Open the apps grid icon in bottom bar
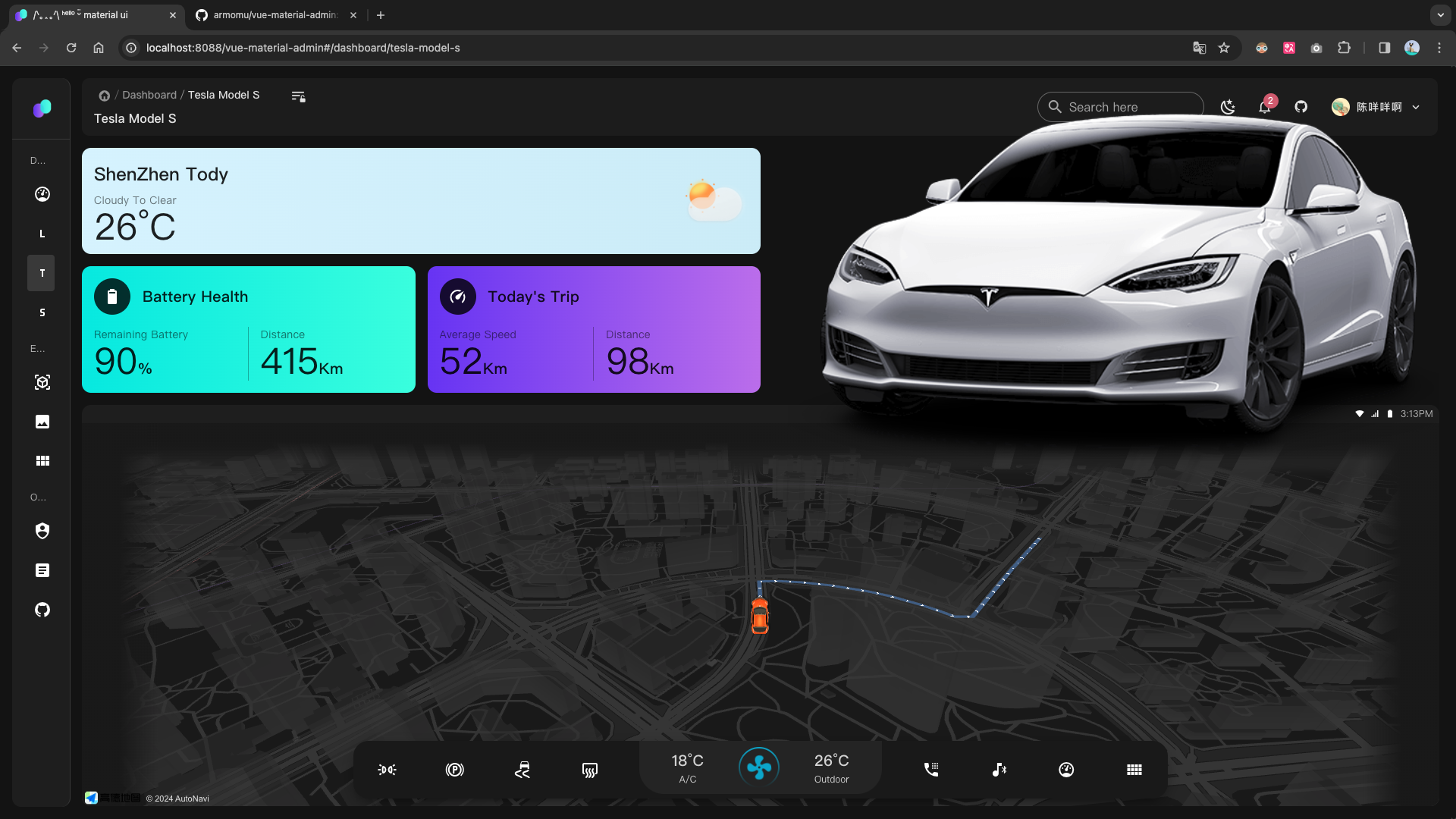1456x819 pixels. coord(1134,770)
